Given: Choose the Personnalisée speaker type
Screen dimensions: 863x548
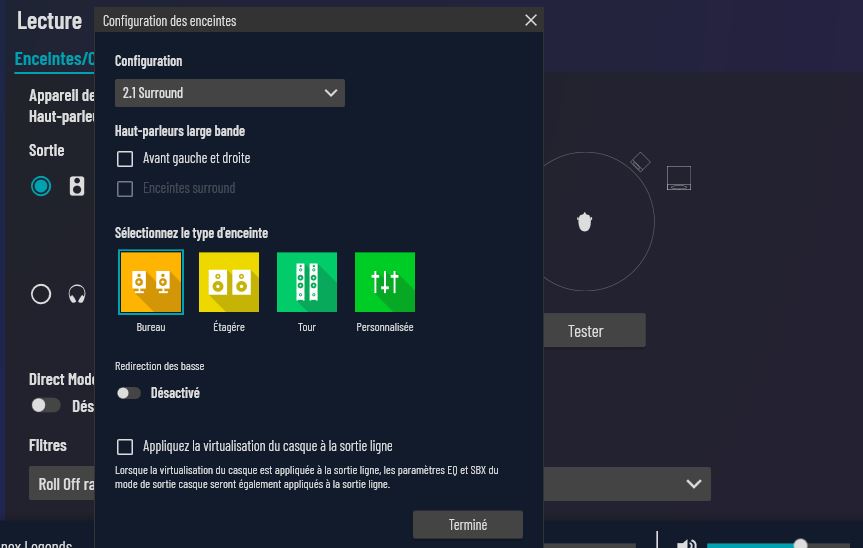Looking at the screenshot, I should coord(385,282).
